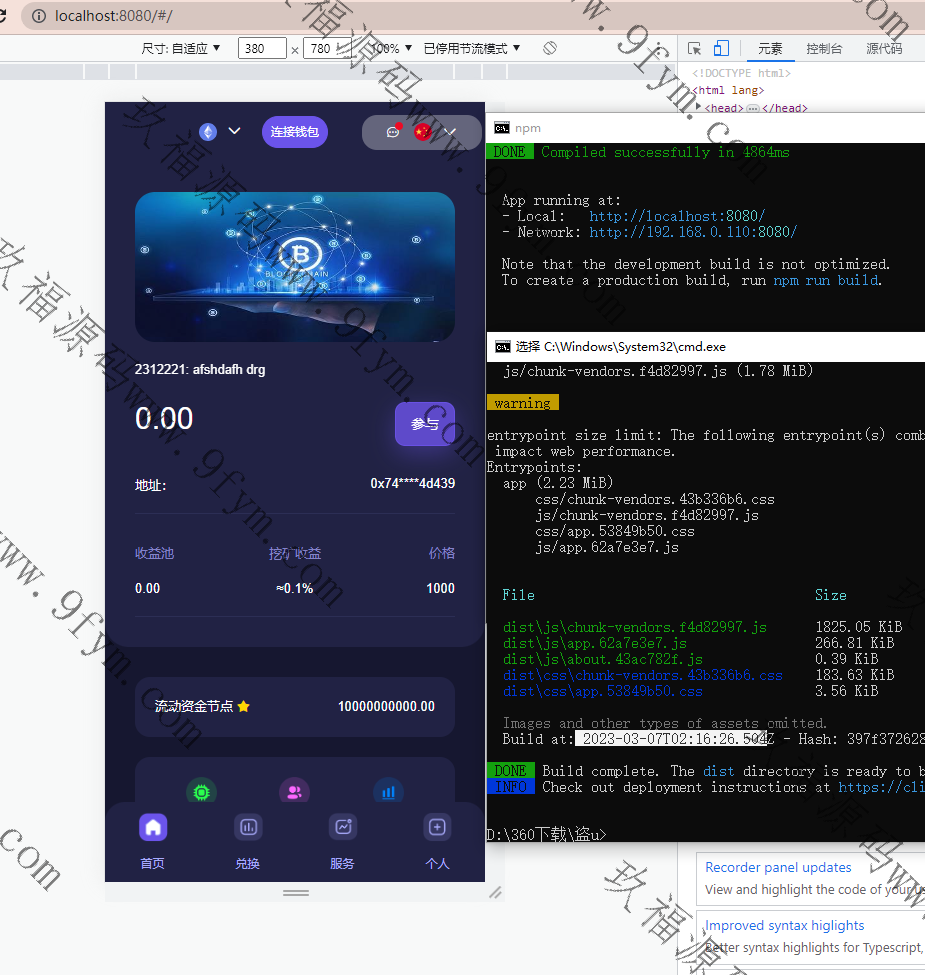
Task: Open the 兑换 exchange icon
Action: (x=247, y=827)
